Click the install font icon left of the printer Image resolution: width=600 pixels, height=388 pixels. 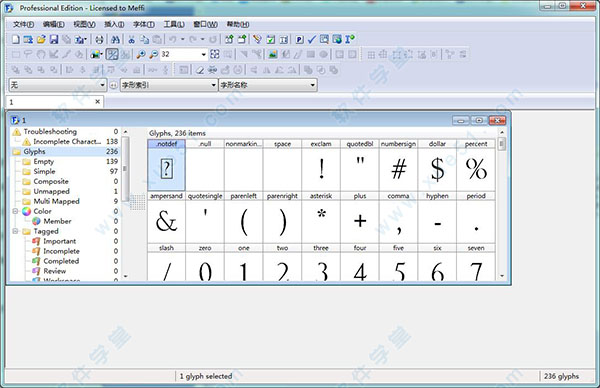pos(80,39)
